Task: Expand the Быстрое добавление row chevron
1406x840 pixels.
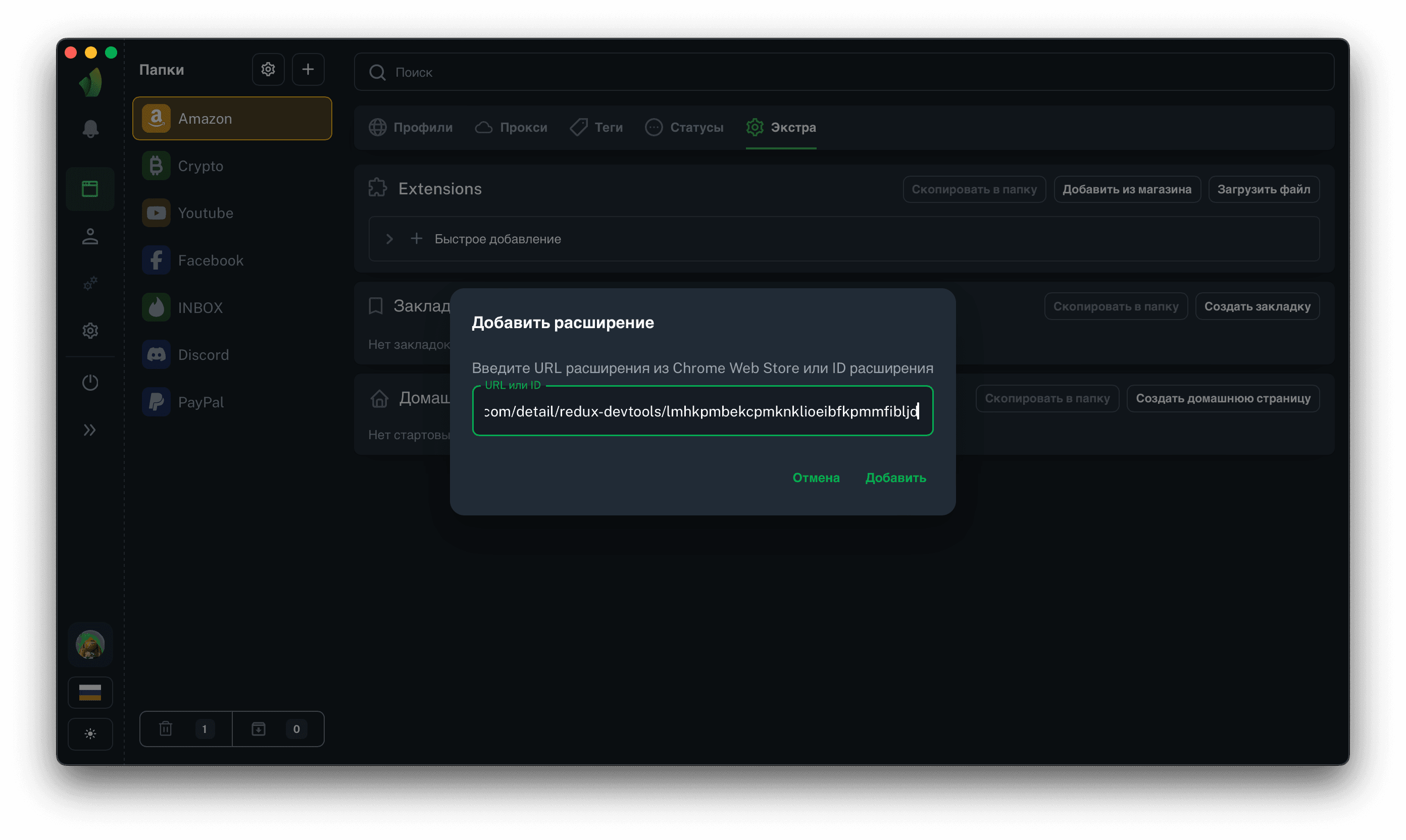Action: click(x=389, y=239)
